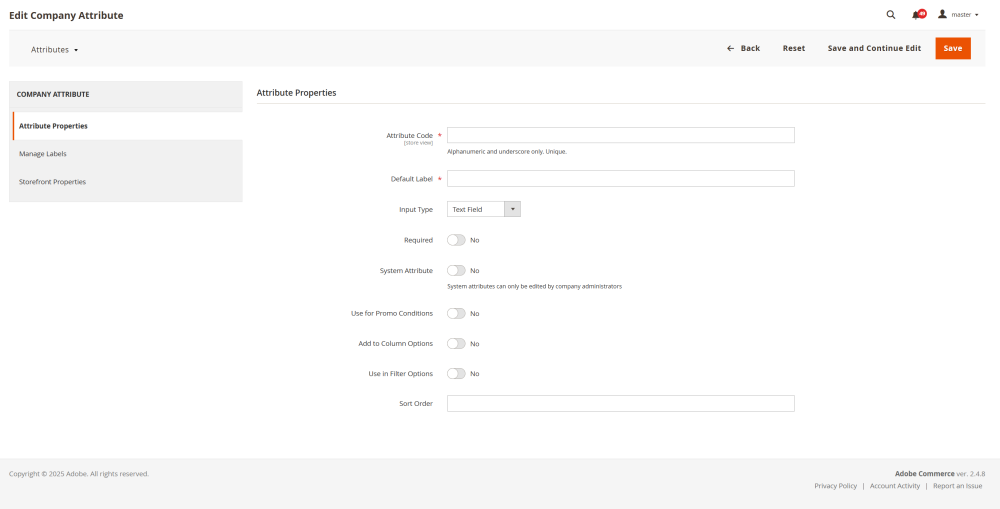
Task: Focus the Sort Order input field
Action: pyautogui.click(x=621, y=403)
